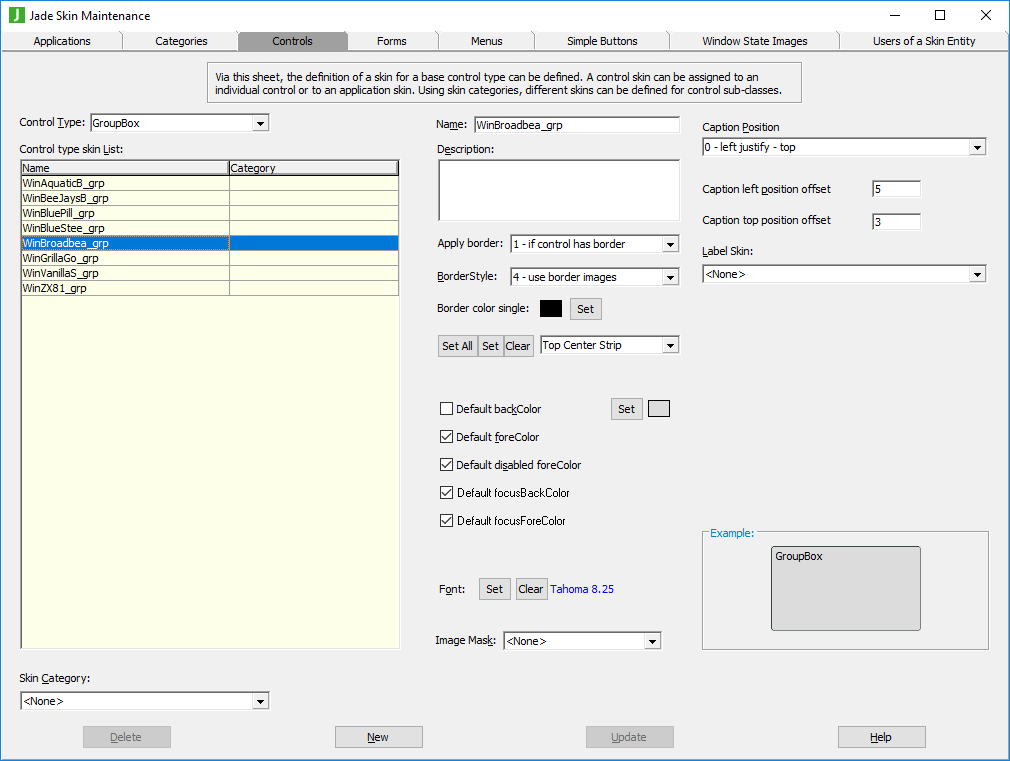Click the black border color swatch
The height and width of the screenshot is (761, 1010).
point(550,309)
